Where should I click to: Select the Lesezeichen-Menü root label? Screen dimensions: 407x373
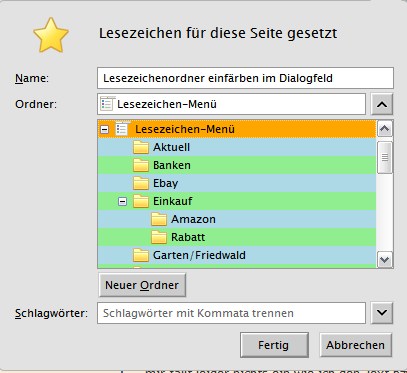tap(185, 129)
